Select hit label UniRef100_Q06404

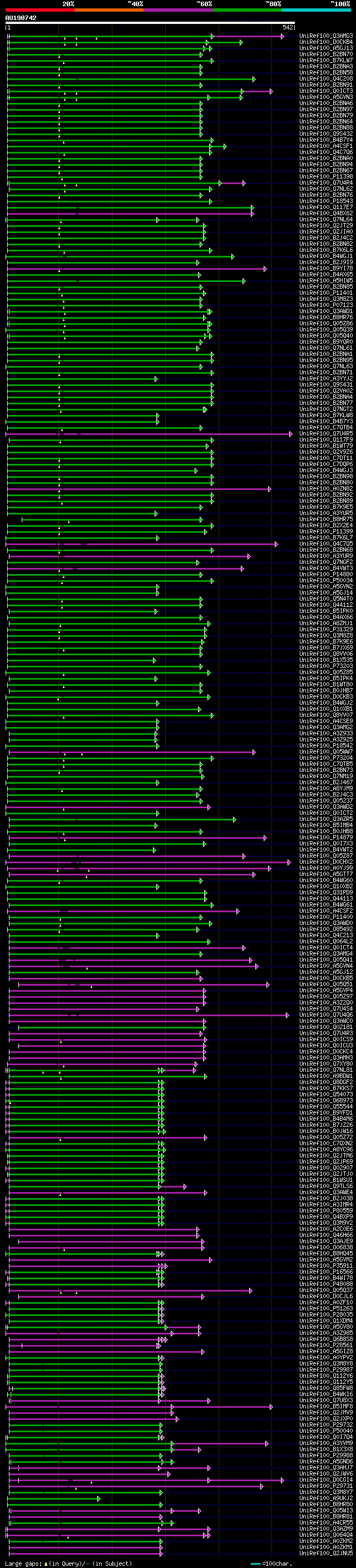326,1535
